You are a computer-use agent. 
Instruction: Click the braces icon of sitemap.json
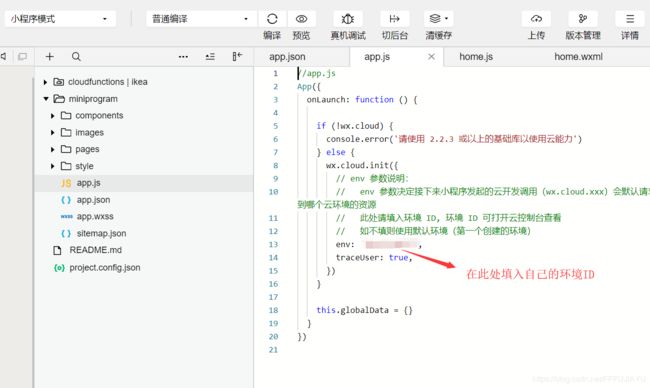66,233
